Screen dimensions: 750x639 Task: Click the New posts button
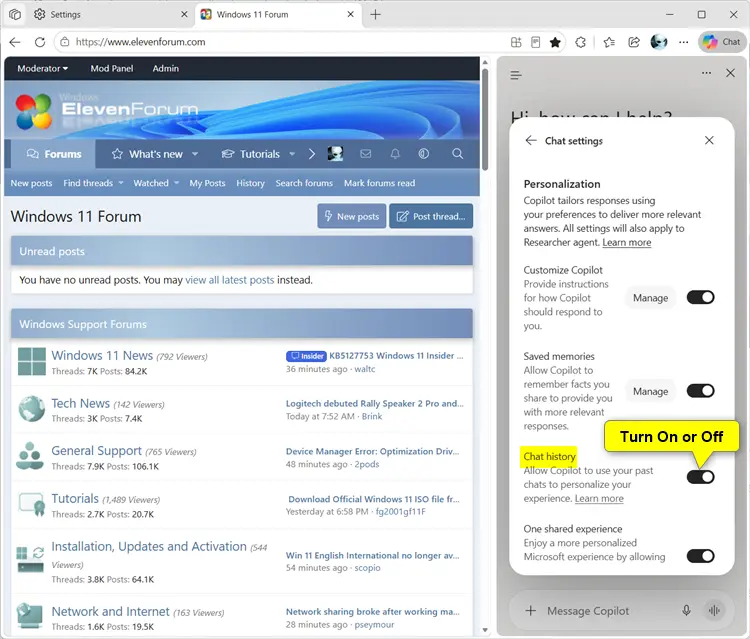tap(352, 216)
